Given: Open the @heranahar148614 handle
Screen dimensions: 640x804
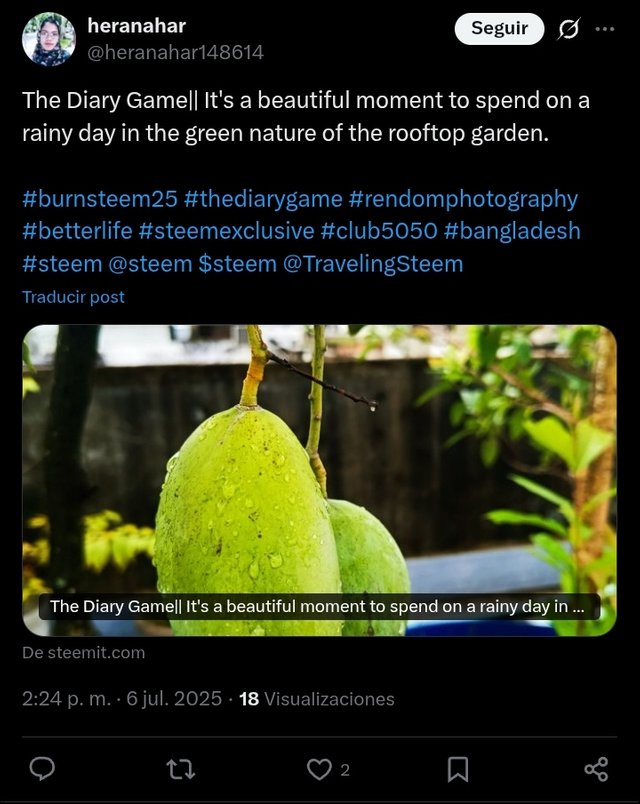Looking at the screenshot, I should tap(175, 52).
